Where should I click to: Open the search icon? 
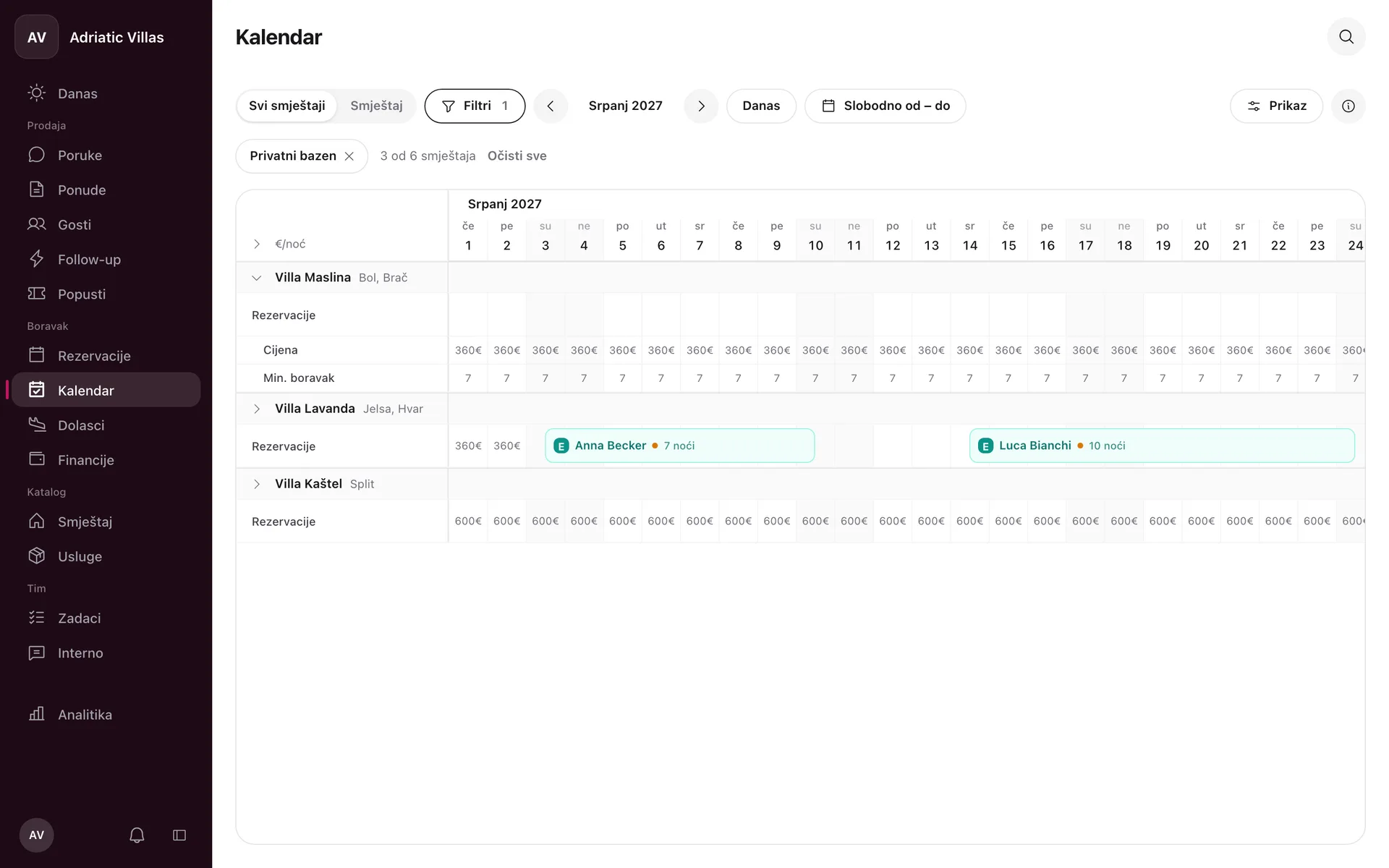[1346, 37]
